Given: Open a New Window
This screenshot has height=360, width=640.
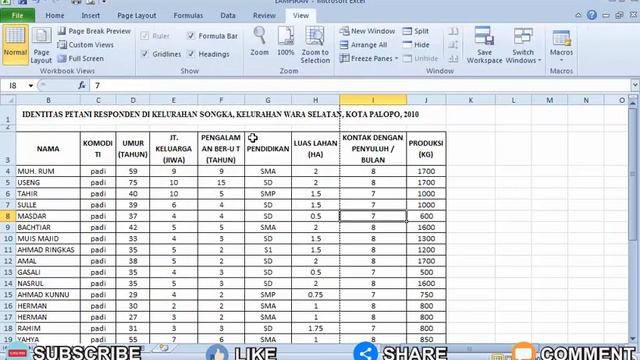Looking at the screenshot, I should [x=367, y=31].
